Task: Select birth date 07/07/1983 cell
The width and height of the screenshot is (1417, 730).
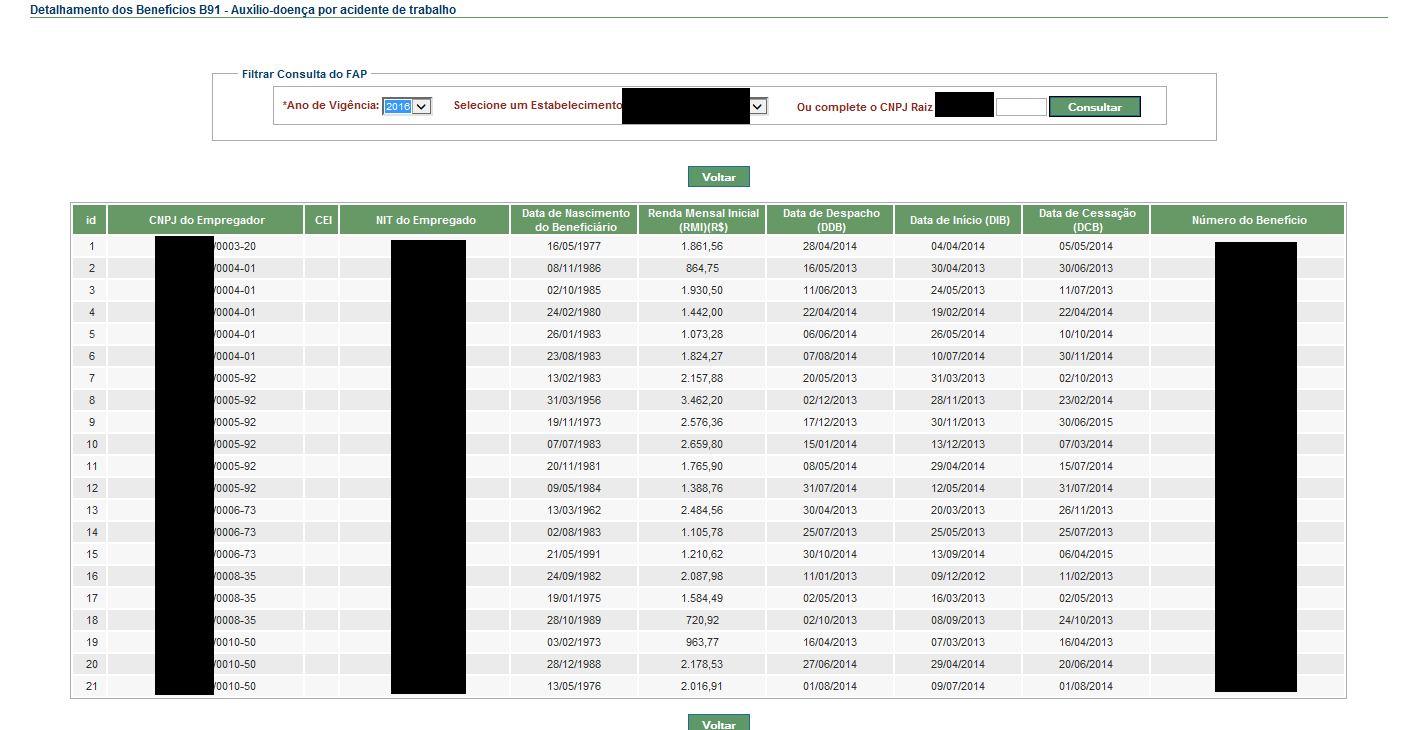Action: tap(574, 444)
